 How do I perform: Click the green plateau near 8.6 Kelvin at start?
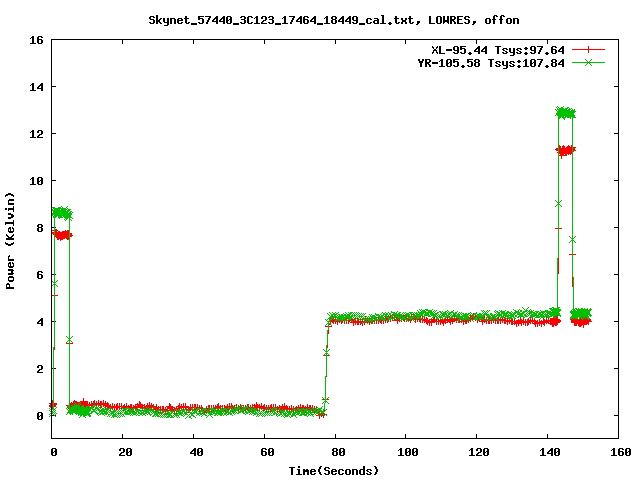tap(62, 213)
